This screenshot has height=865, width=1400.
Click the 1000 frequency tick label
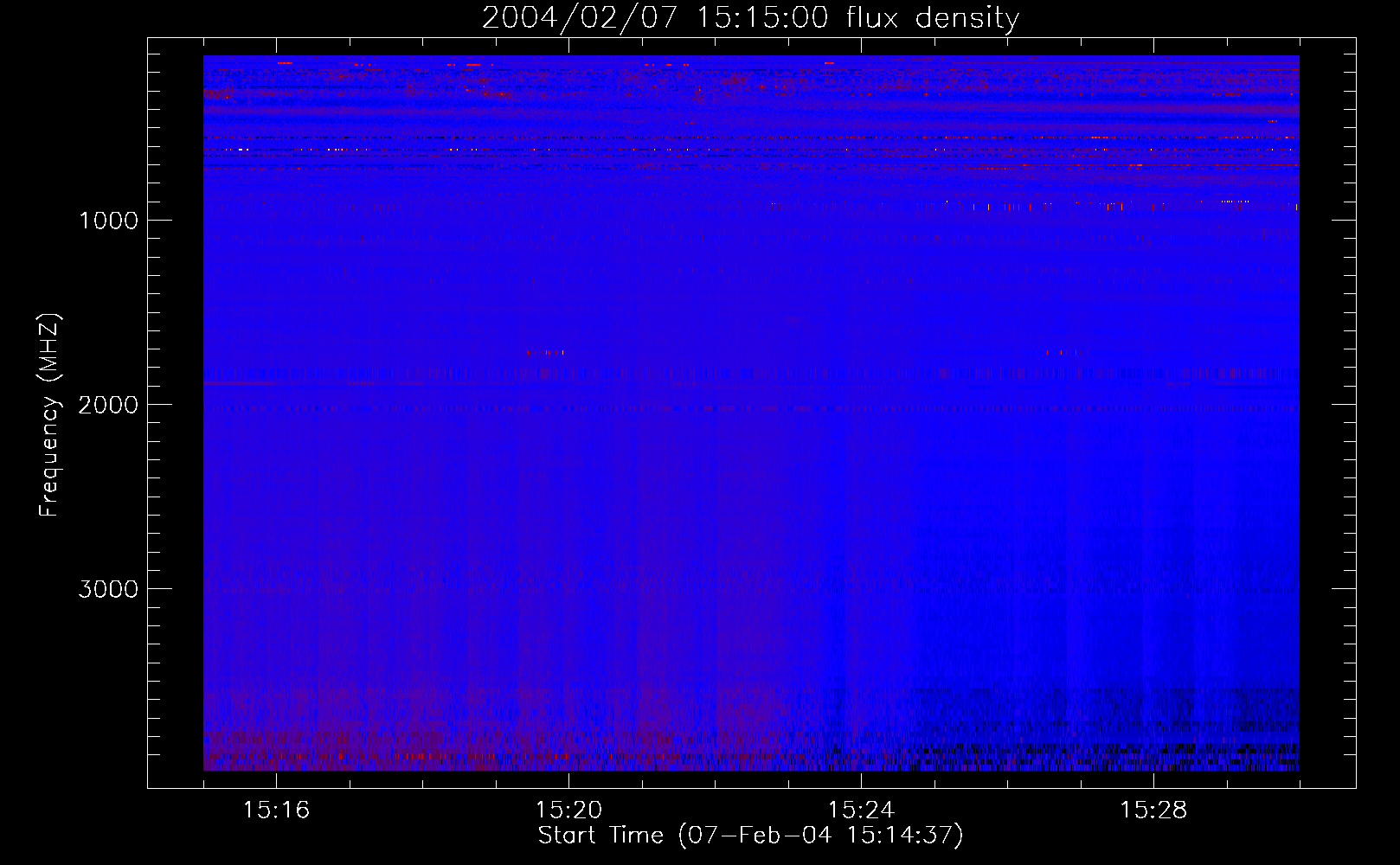pos(108,221)
